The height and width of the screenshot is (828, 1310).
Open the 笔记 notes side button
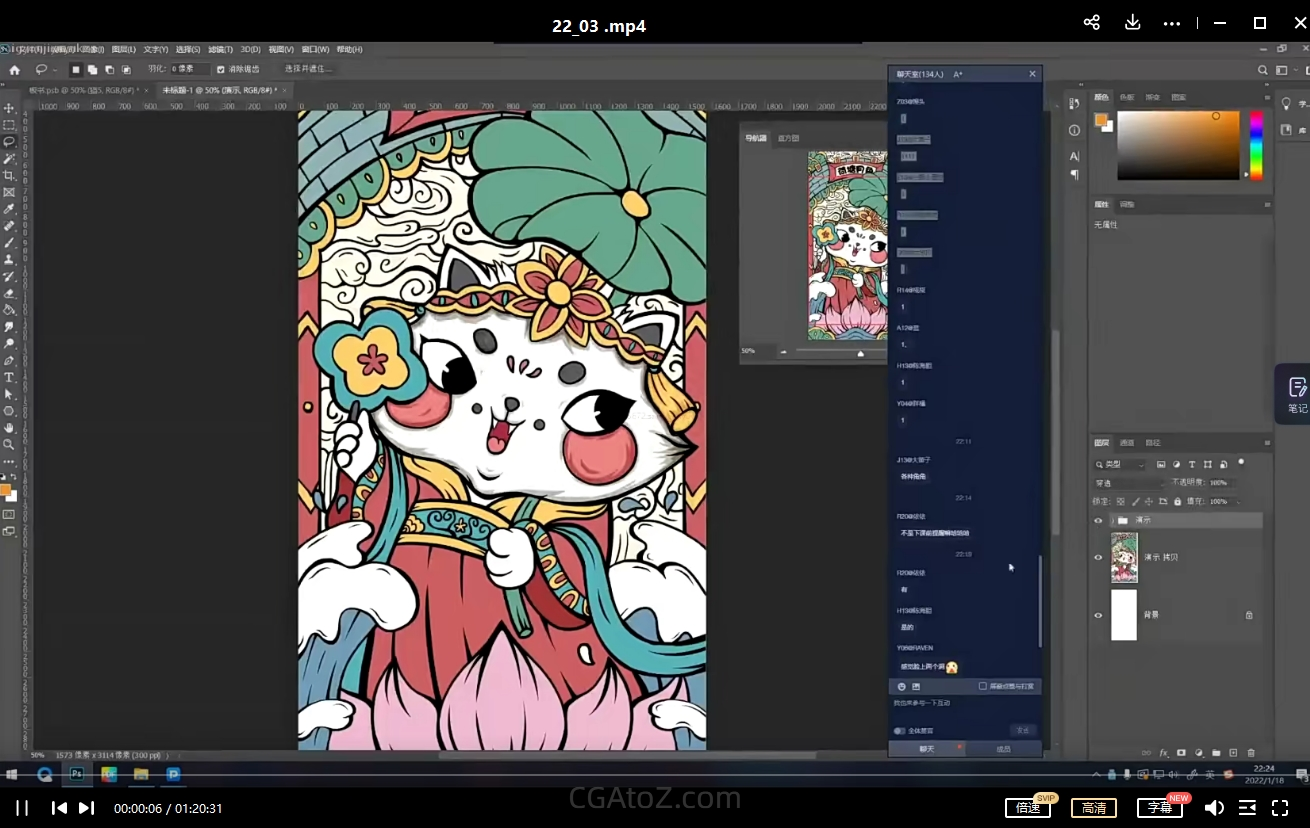(x=1297, y=394)
